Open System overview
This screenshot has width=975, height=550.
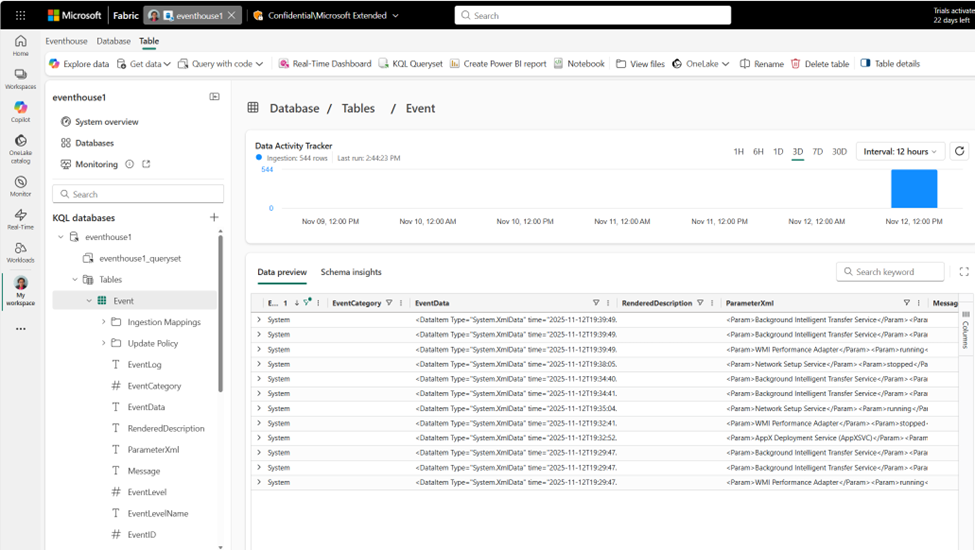(x=99, y=122)
